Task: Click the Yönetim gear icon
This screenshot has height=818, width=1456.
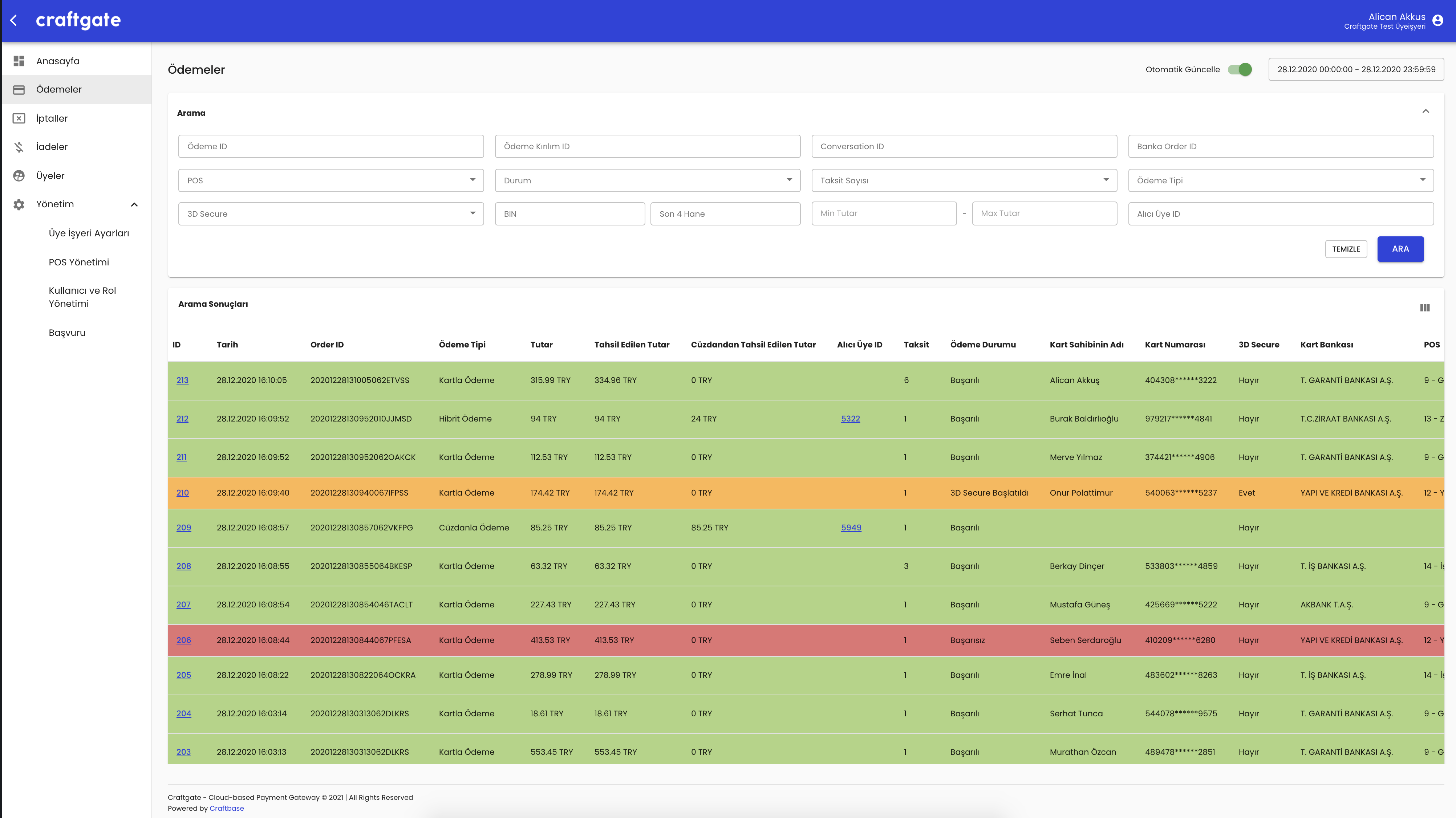Action: point(19,204)
